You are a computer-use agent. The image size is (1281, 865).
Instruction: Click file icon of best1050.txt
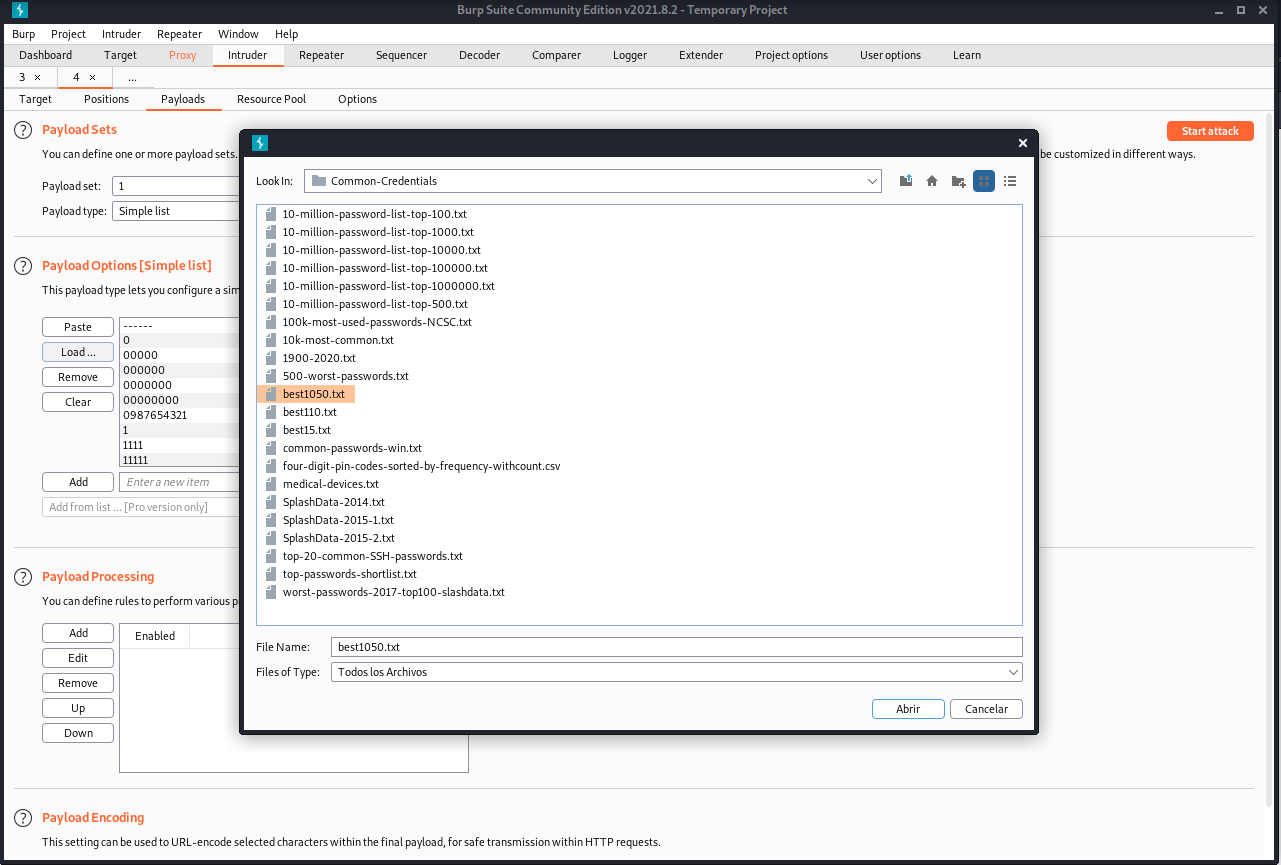(x=270, y=394)
